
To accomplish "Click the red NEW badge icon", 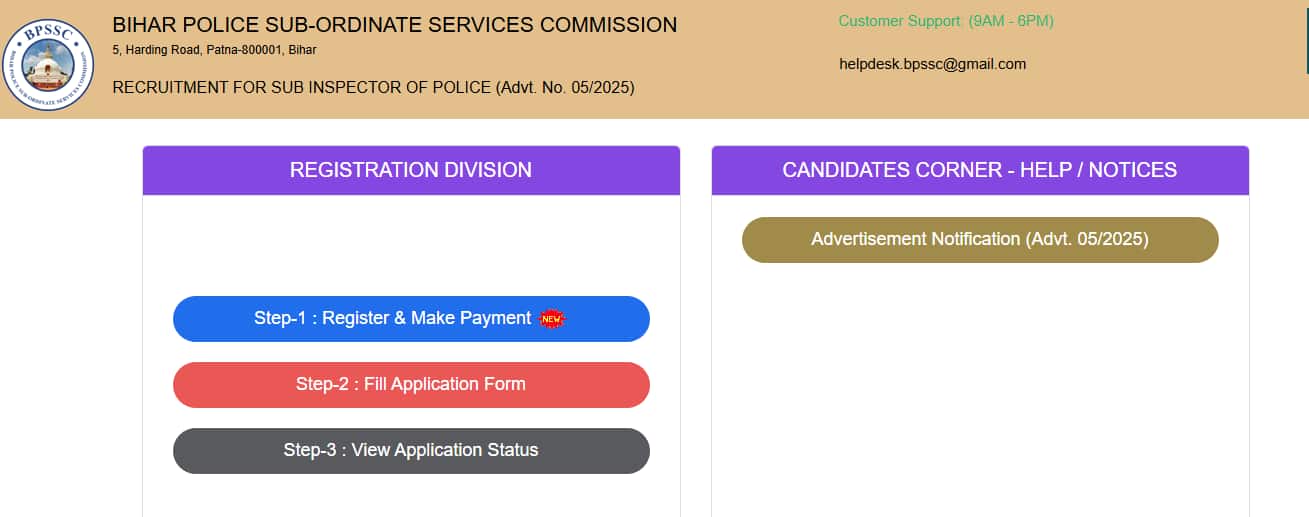I will (x=552, y=319).
